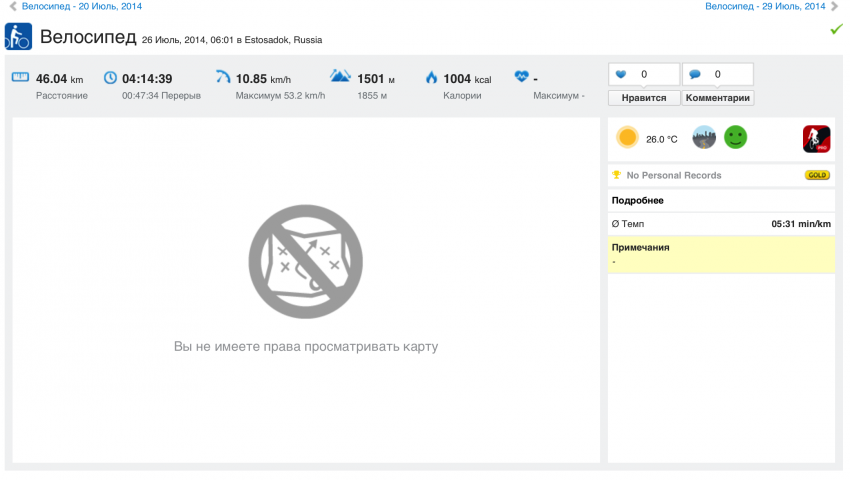The width and height of the screenshot is (850, 480).
Task: Click the speedometer average speed icon
Action: (223, 77)
